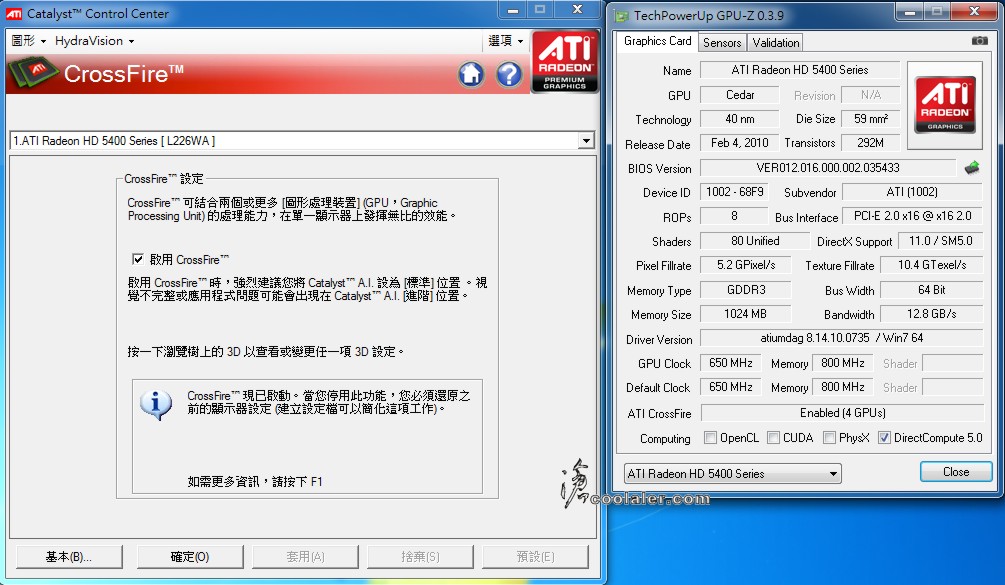The width and height of the screenshot is (1005, 585).
Task: Expand the GPU-Z graphics card selector dropdown
Action: coord(833,474)
